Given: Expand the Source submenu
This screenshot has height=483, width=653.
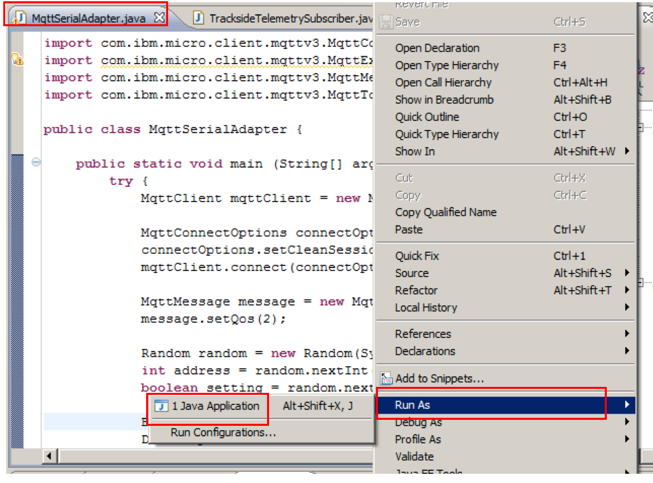Looking at the screenshot, I should point(505,273).
